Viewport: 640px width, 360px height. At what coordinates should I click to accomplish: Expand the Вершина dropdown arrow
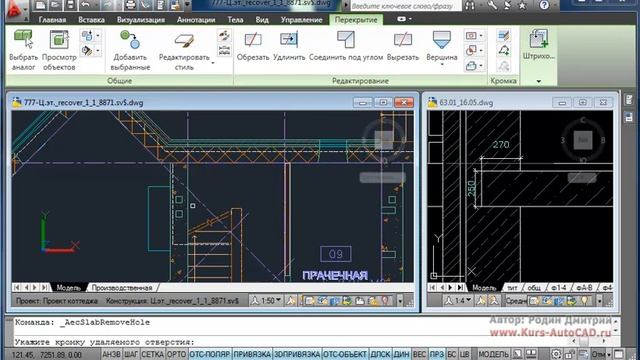(442, 65)
